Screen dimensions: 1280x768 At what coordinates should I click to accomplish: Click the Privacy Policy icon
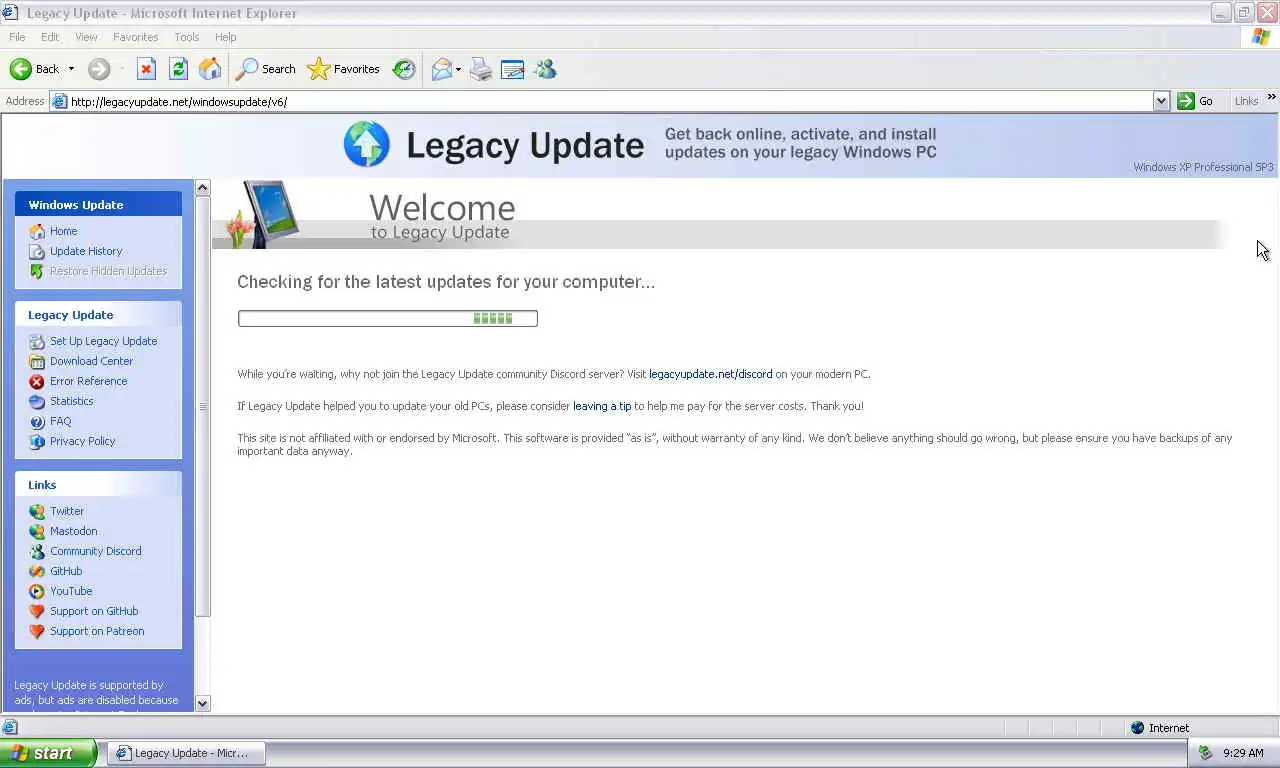tap(37, 441)
